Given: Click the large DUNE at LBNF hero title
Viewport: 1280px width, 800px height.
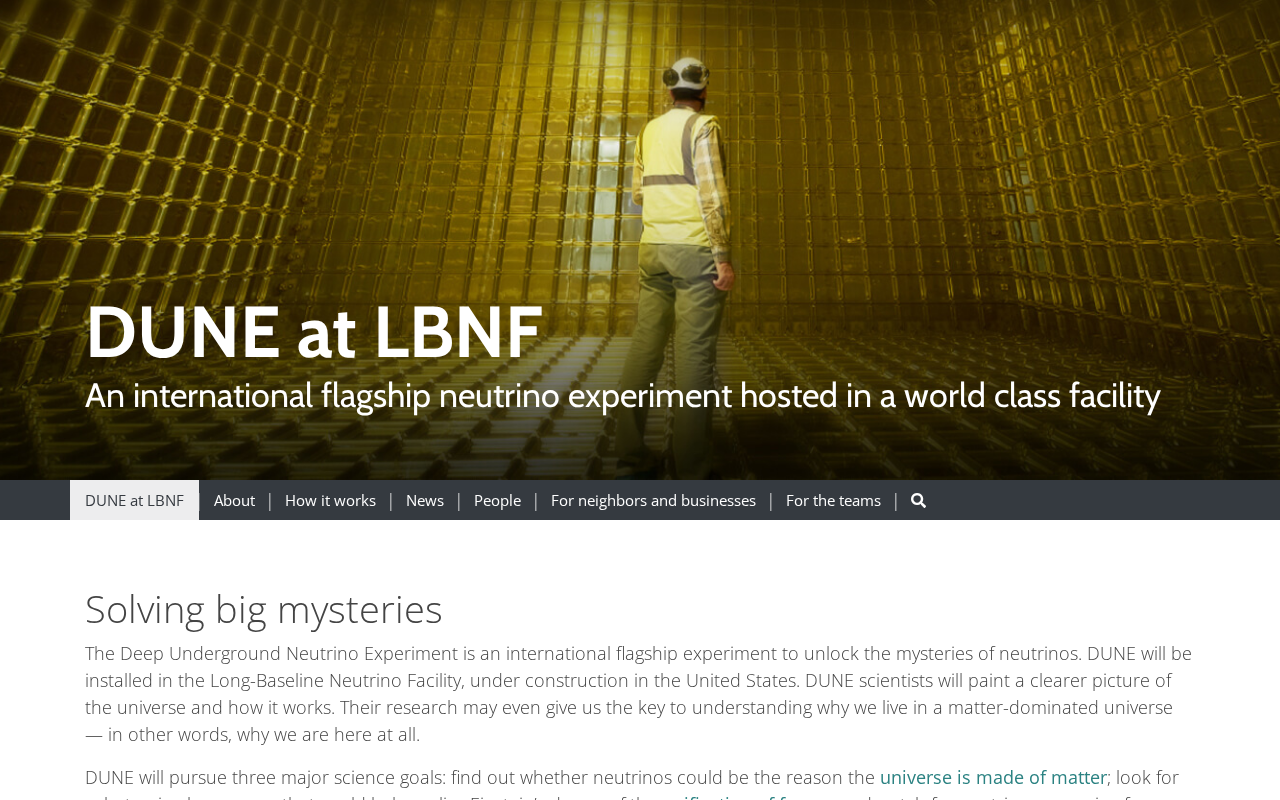Looking at the screenshot, I should pyautogui.click(x=314, y=332).
